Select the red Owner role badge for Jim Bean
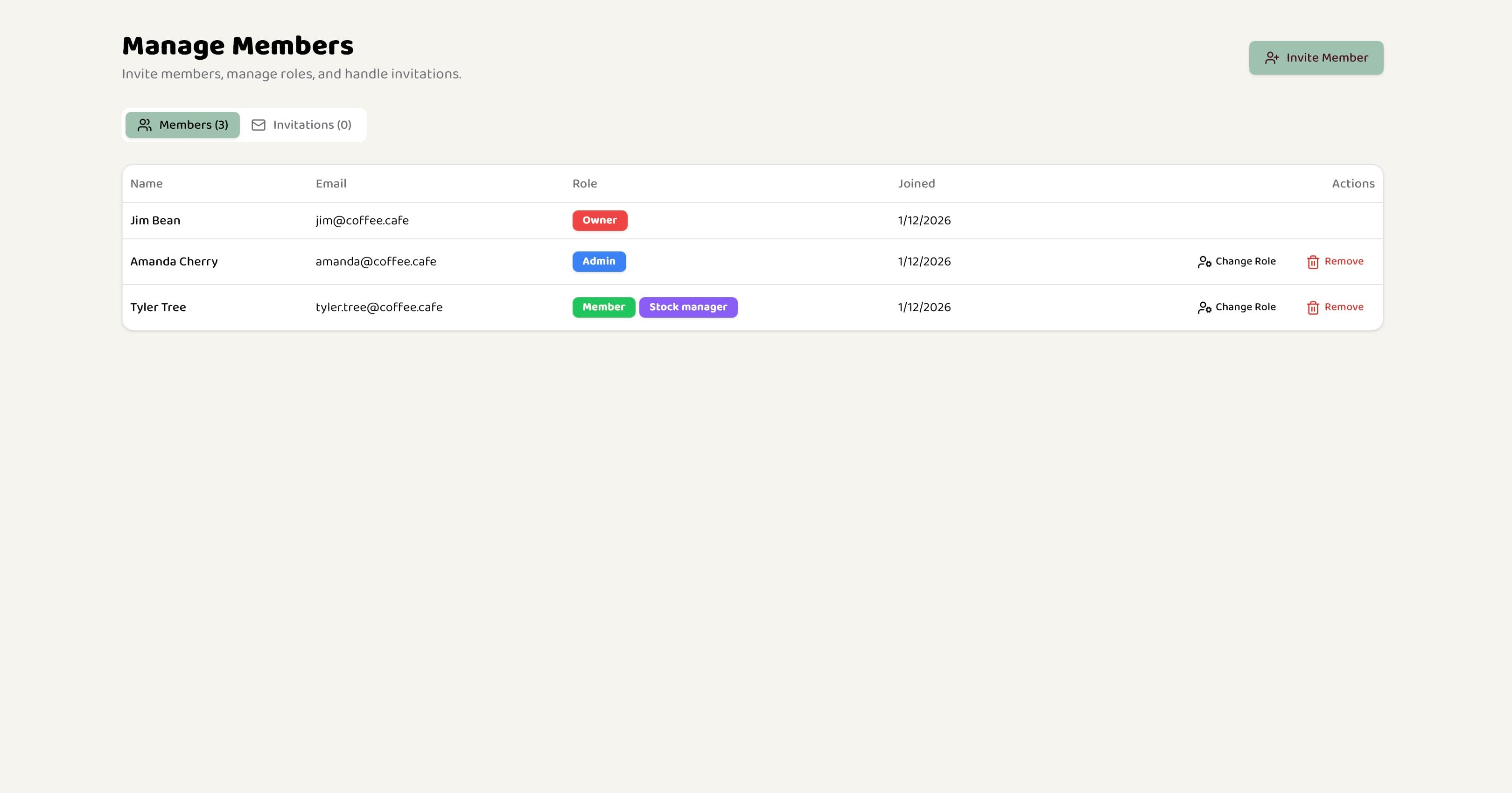The width and height of the screenshot is (1512, 793). point(600,221)
